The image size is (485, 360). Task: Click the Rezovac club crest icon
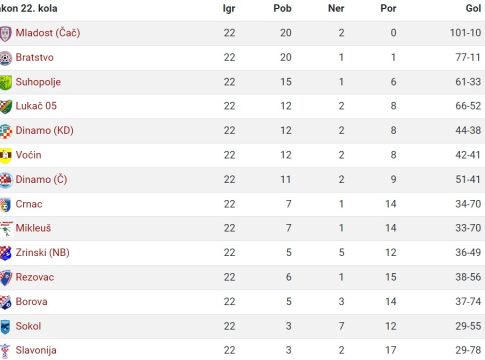(5, 278)
